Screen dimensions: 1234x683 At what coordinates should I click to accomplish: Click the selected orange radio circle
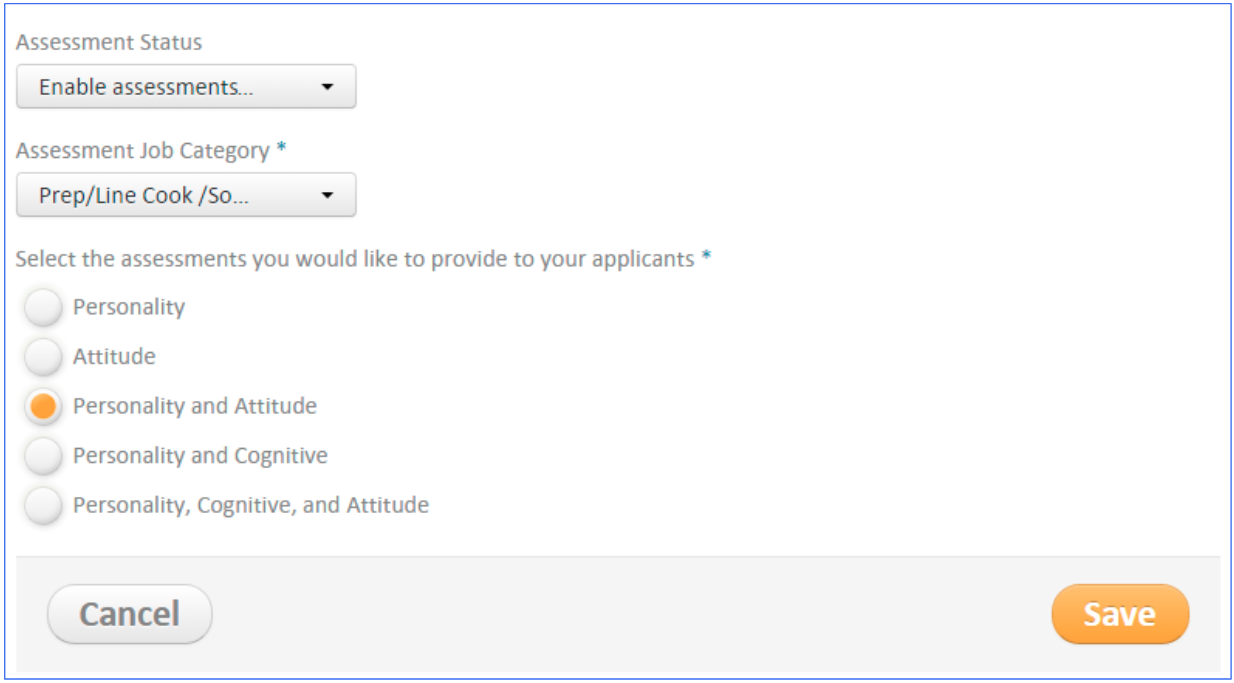click(x=43, y=407)
